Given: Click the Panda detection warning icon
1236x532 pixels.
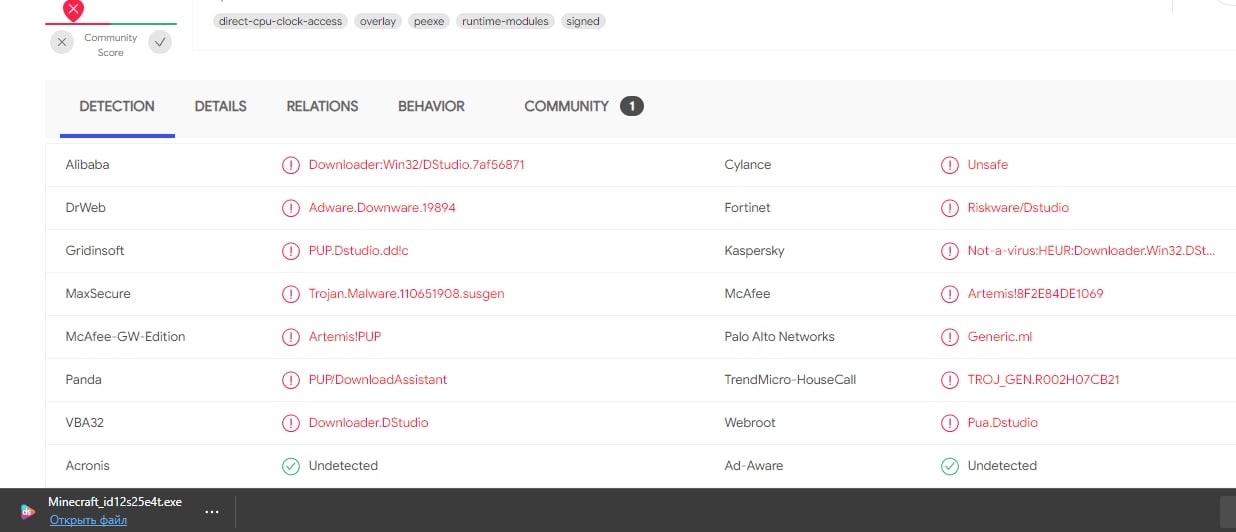Looking at the screenshot, I should tap(291, 380).
